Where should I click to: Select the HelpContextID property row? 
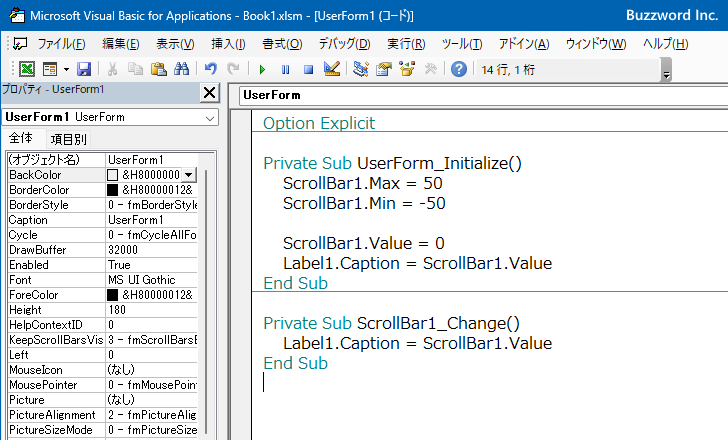(x=102, y=325)
